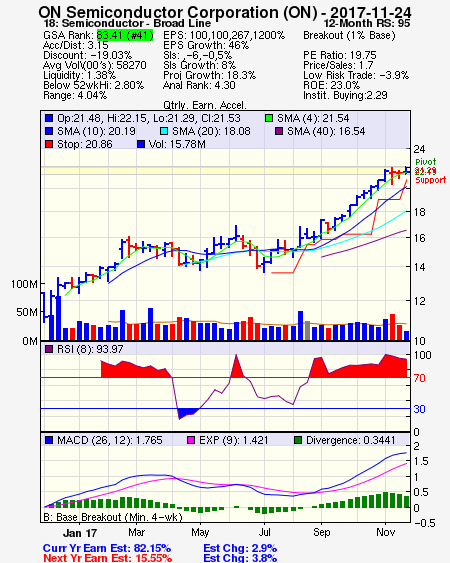450x563 pixels.
Task: Click the 100M volume axis label
Action: (24, 284)
